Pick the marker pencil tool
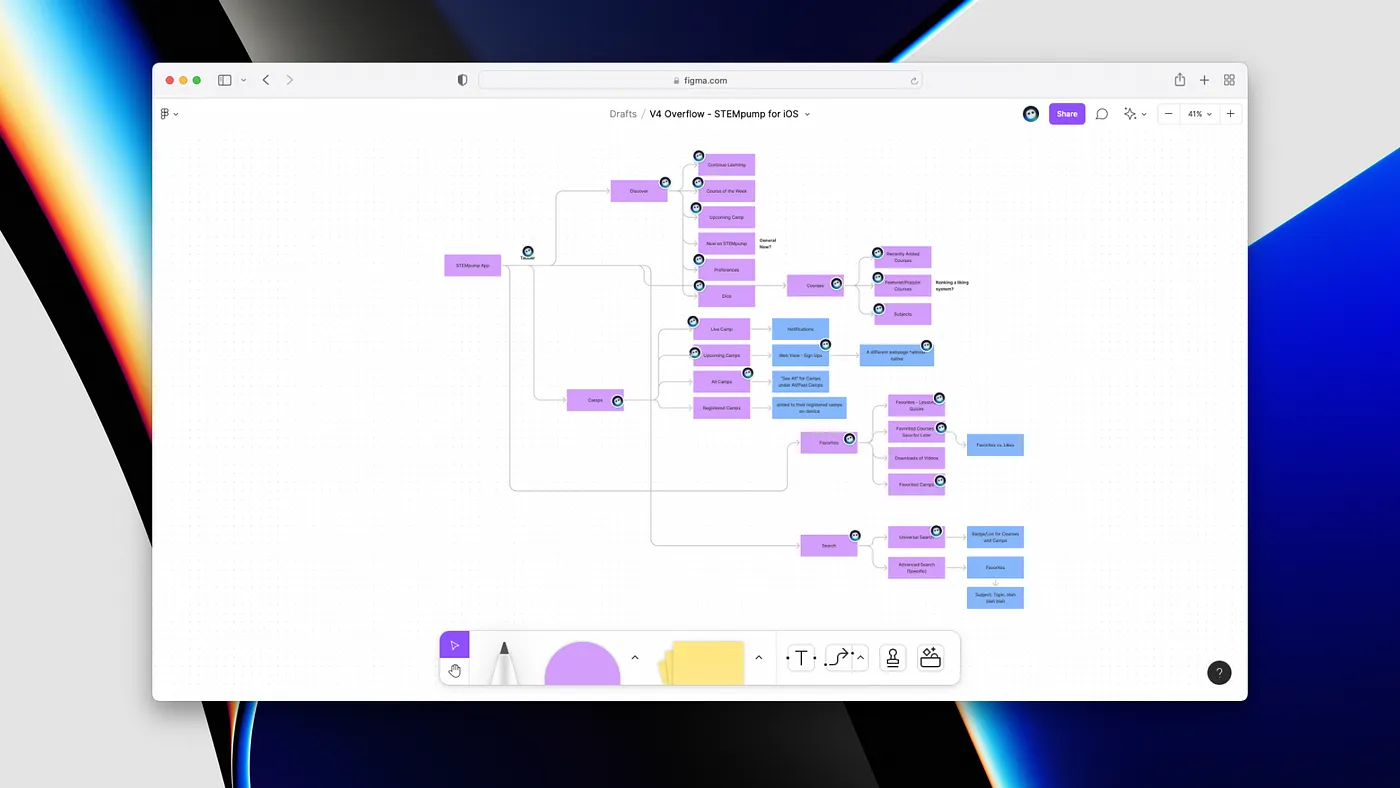The width and height of the screenshot is (1400, 788). [504, 662]
